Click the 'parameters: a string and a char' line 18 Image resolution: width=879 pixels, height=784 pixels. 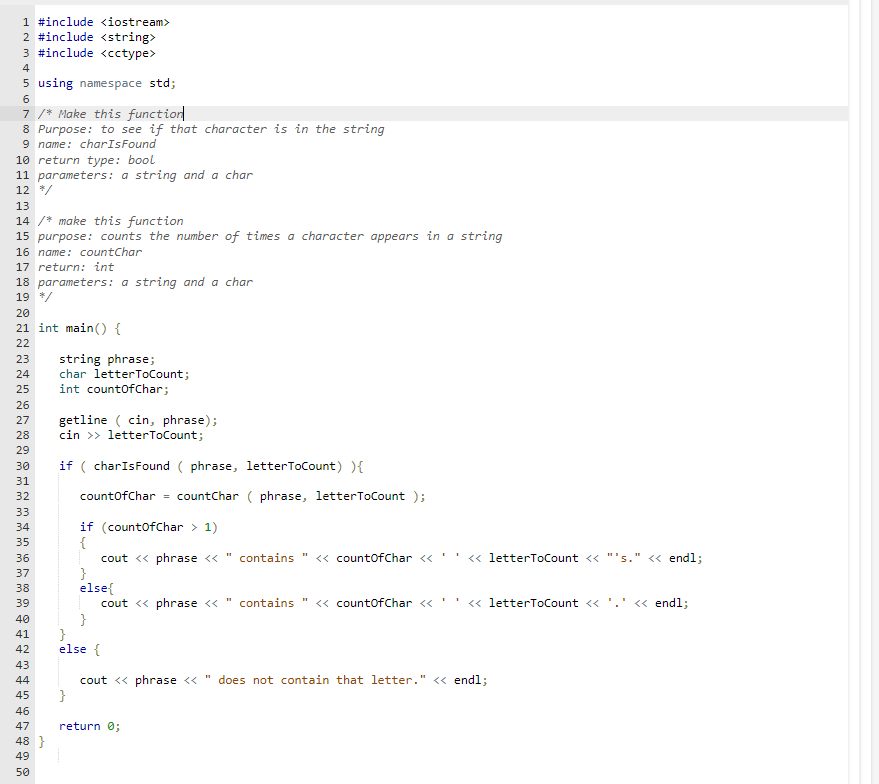[x=146, y=282]
